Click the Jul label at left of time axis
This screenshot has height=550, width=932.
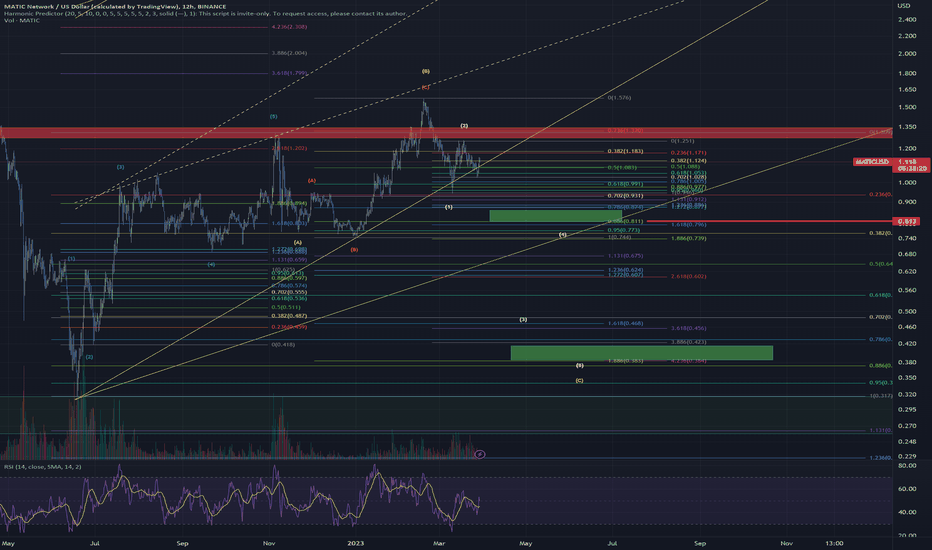[x=95, y=543]
